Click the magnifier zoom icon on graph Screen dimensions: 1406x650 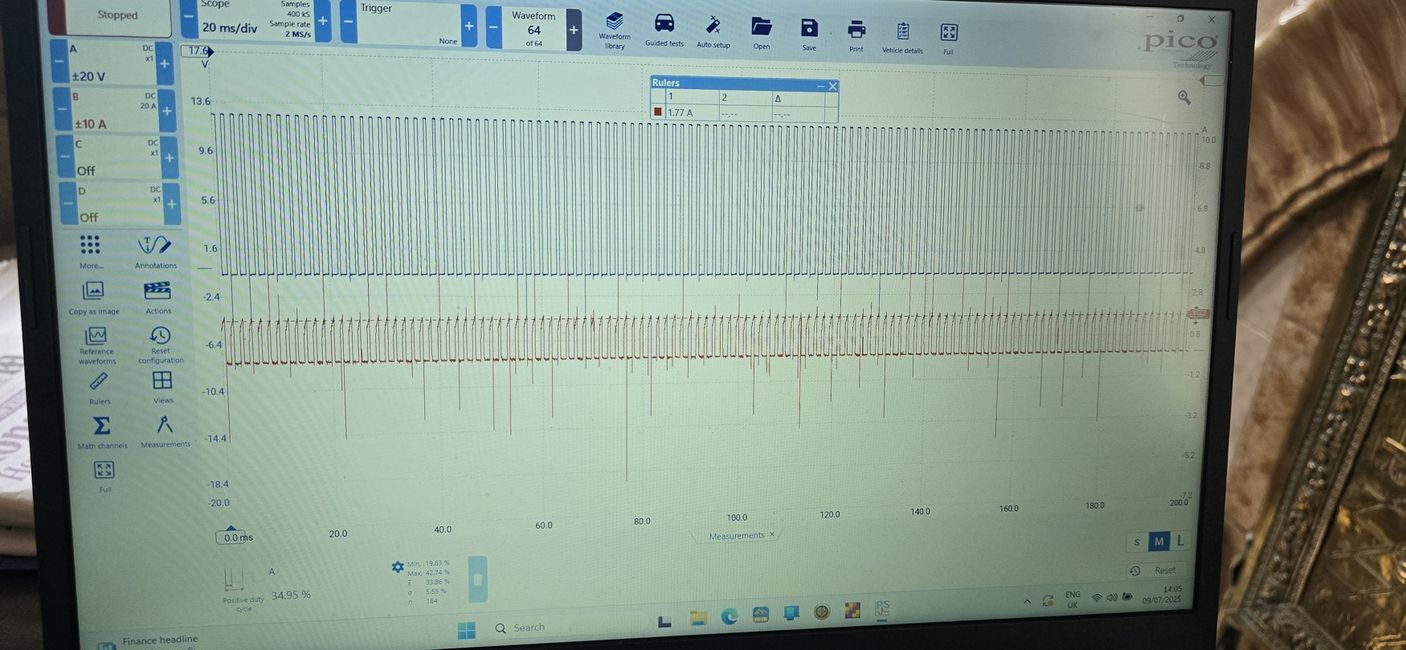[1184, 97]
